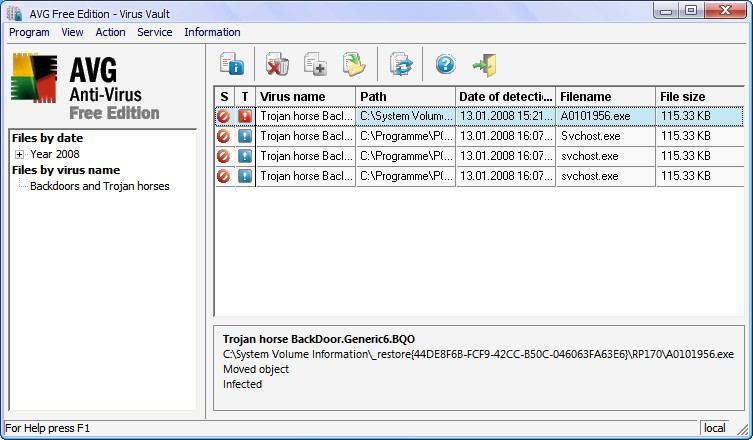
Task: Minimize the Virus Vault window
Action: [666, 10]
